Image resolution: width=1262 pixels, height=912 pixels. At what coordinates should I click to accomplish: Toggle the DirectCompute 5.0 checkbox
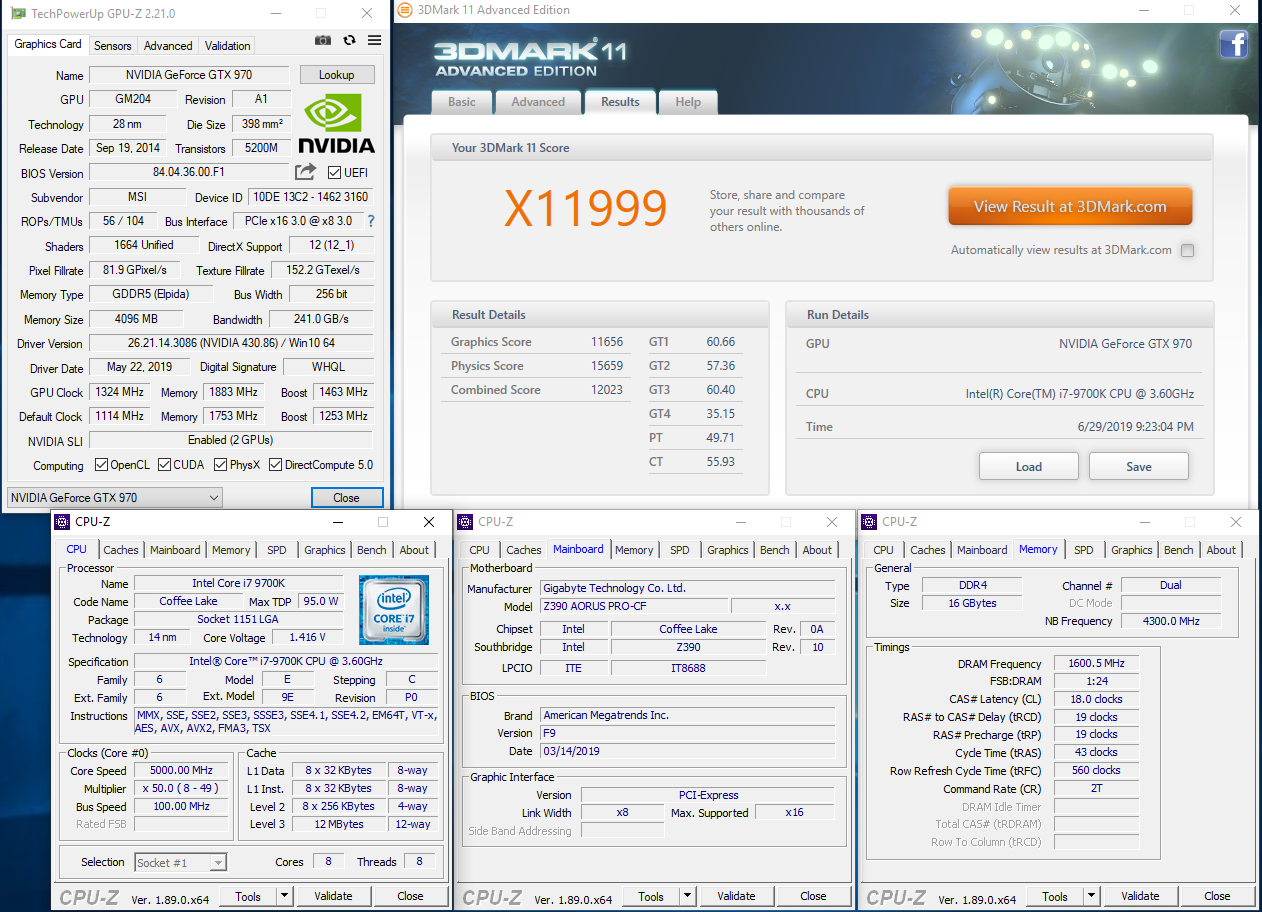[275, 465]
